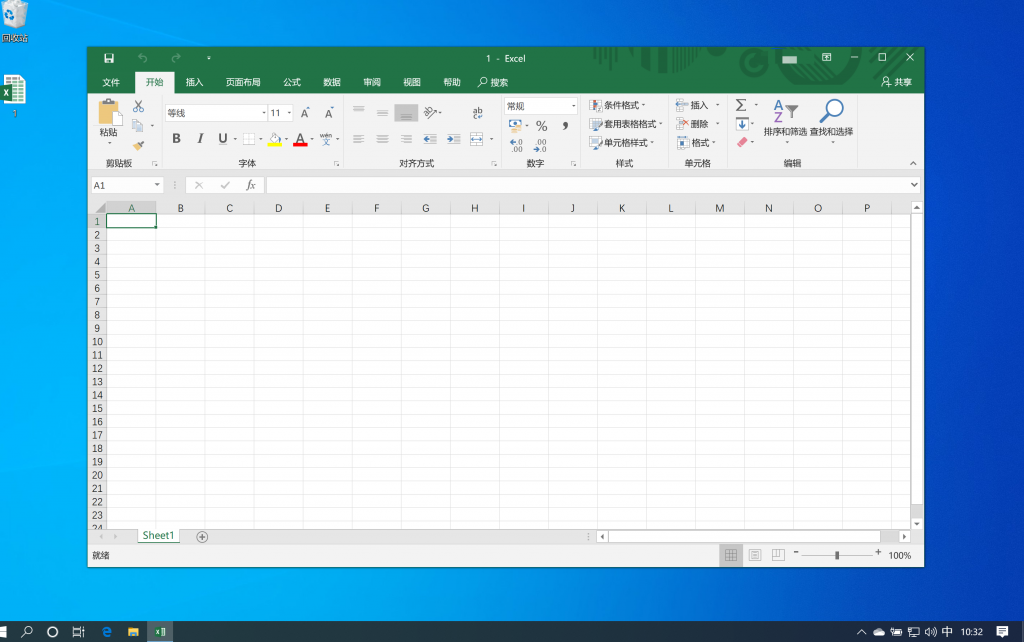Screen dimensions: 1024x642
Task: Align cell text right
Action: tap(406, 138)
